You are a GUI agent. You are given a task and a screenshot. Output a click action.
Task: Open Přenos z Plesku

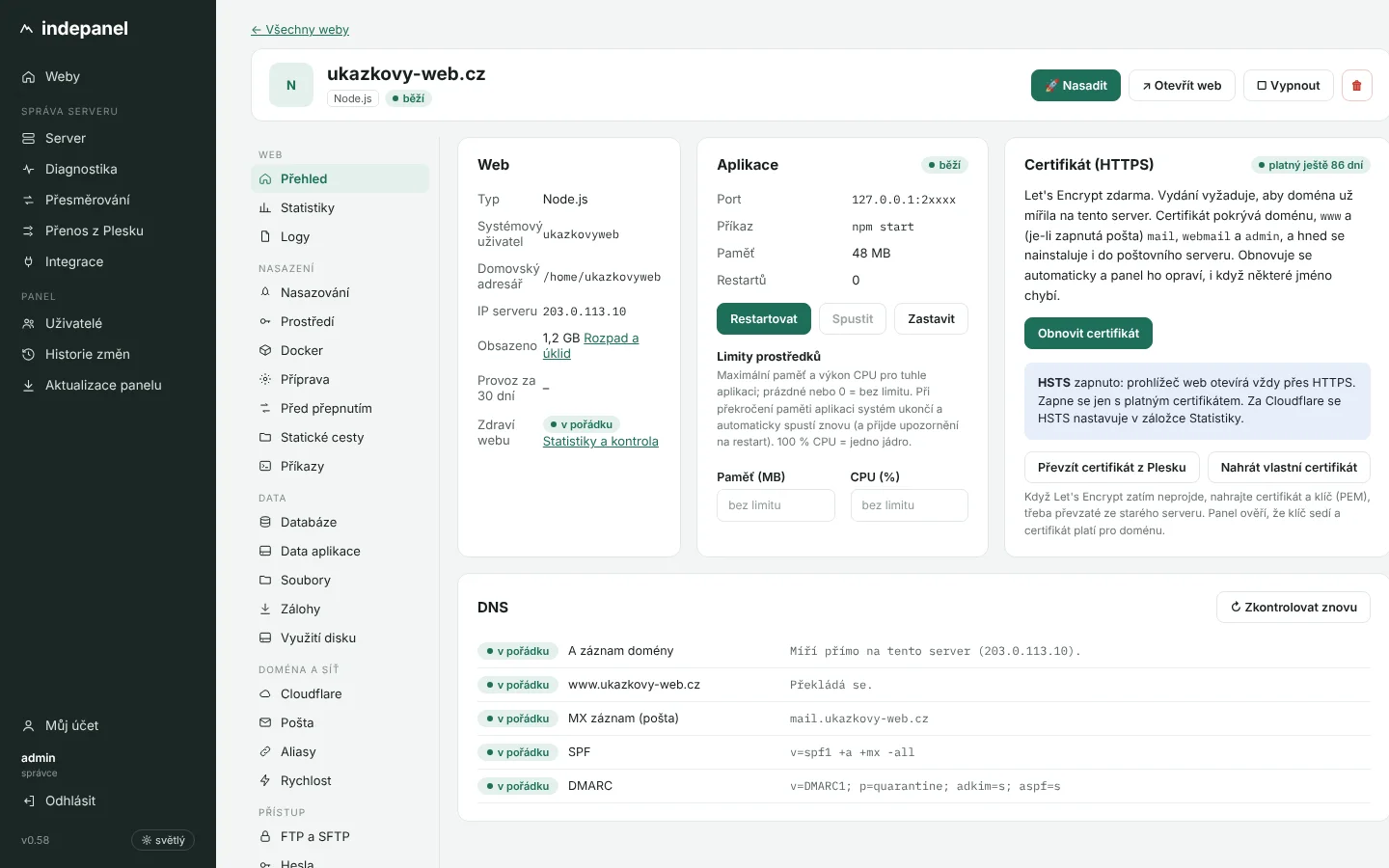(x=108, y=231)
